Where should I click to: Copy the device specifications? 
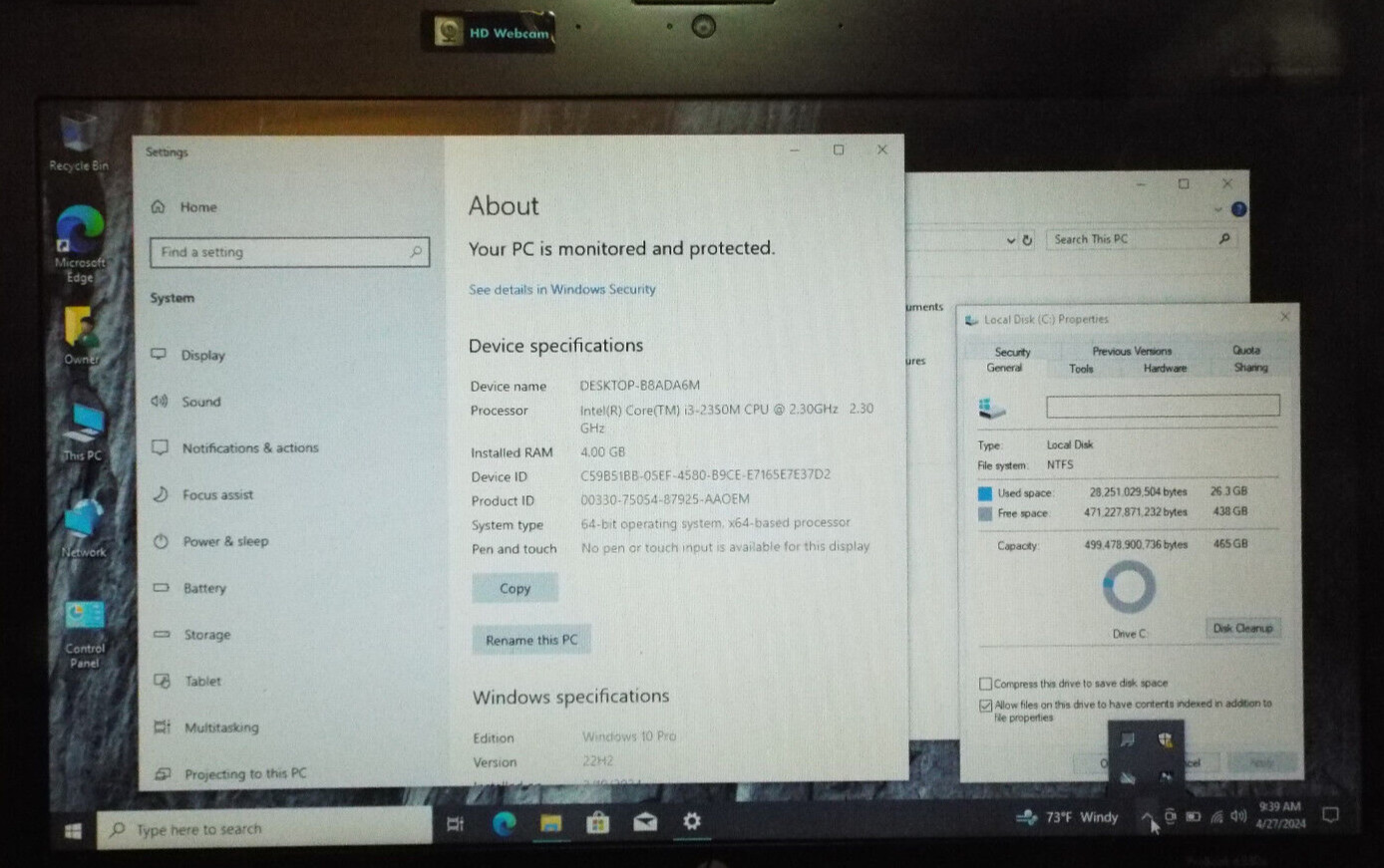point(515,588)
